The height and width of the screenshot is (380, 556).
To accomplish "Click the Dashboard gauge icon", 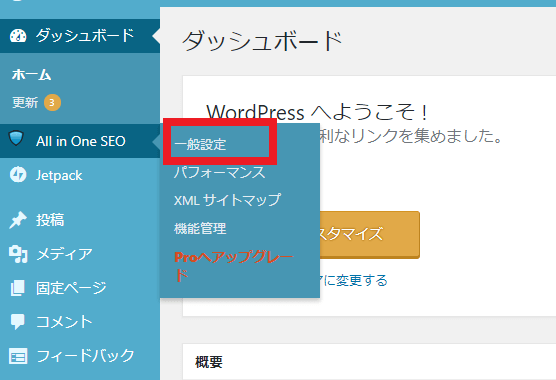I will pyautogui.click(x=18, y=36).
